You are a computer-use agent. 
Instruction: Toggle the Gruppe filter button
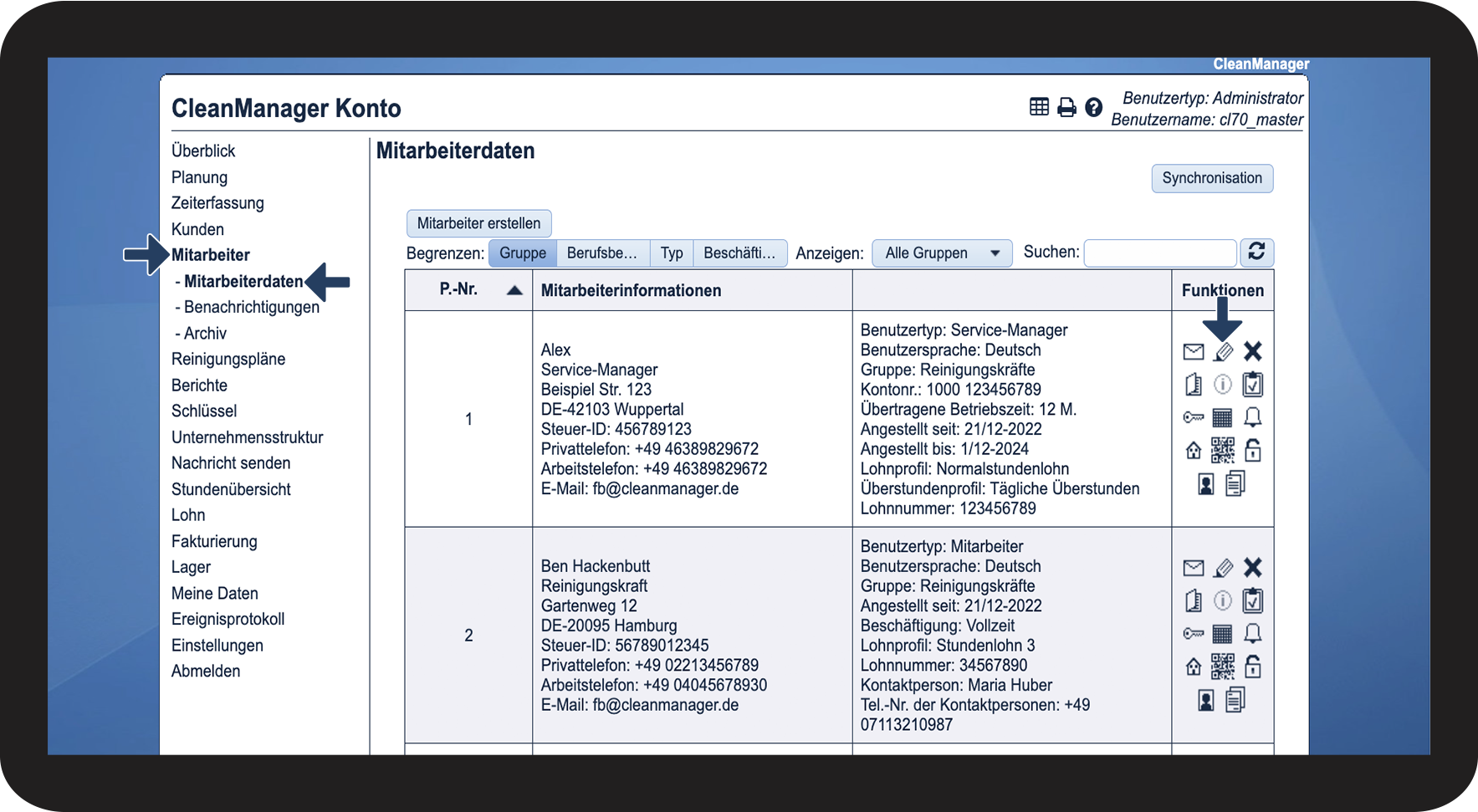coord(522,253)
